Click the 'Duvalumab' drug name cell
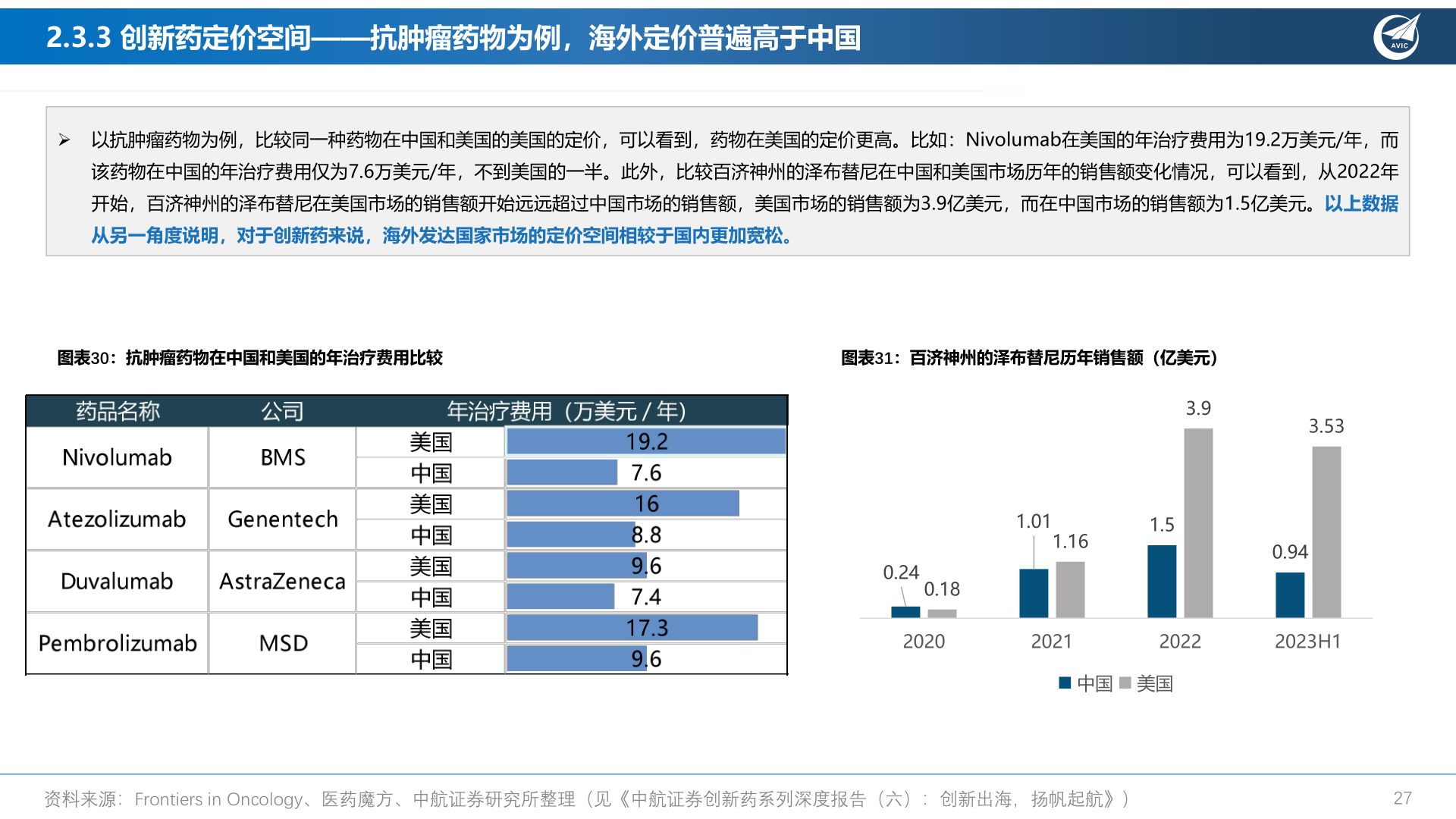This screenshot has width=1456, height=819. click(117, 582)
